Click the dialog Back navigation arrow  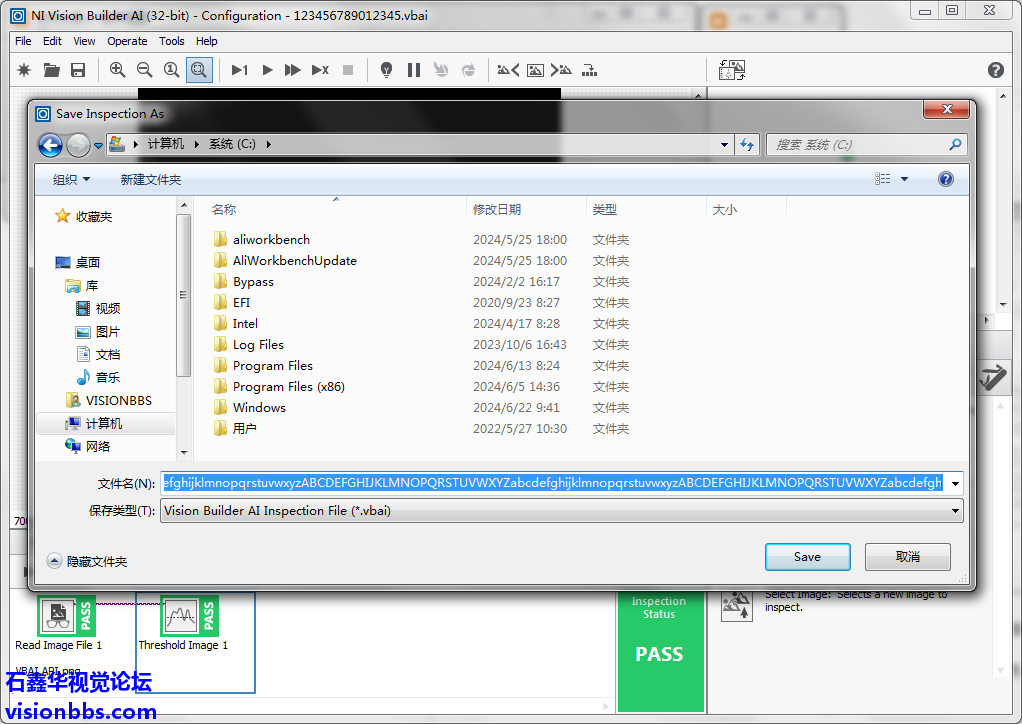click(50, 145)
